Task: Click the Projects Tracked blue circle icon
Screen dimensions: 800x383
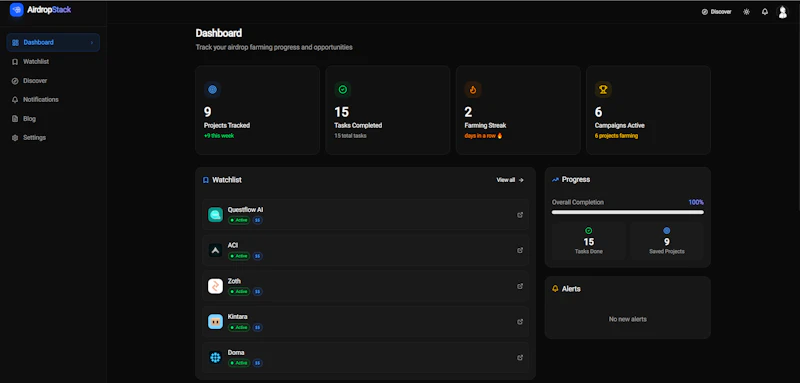Action: (x=213, y=90)
